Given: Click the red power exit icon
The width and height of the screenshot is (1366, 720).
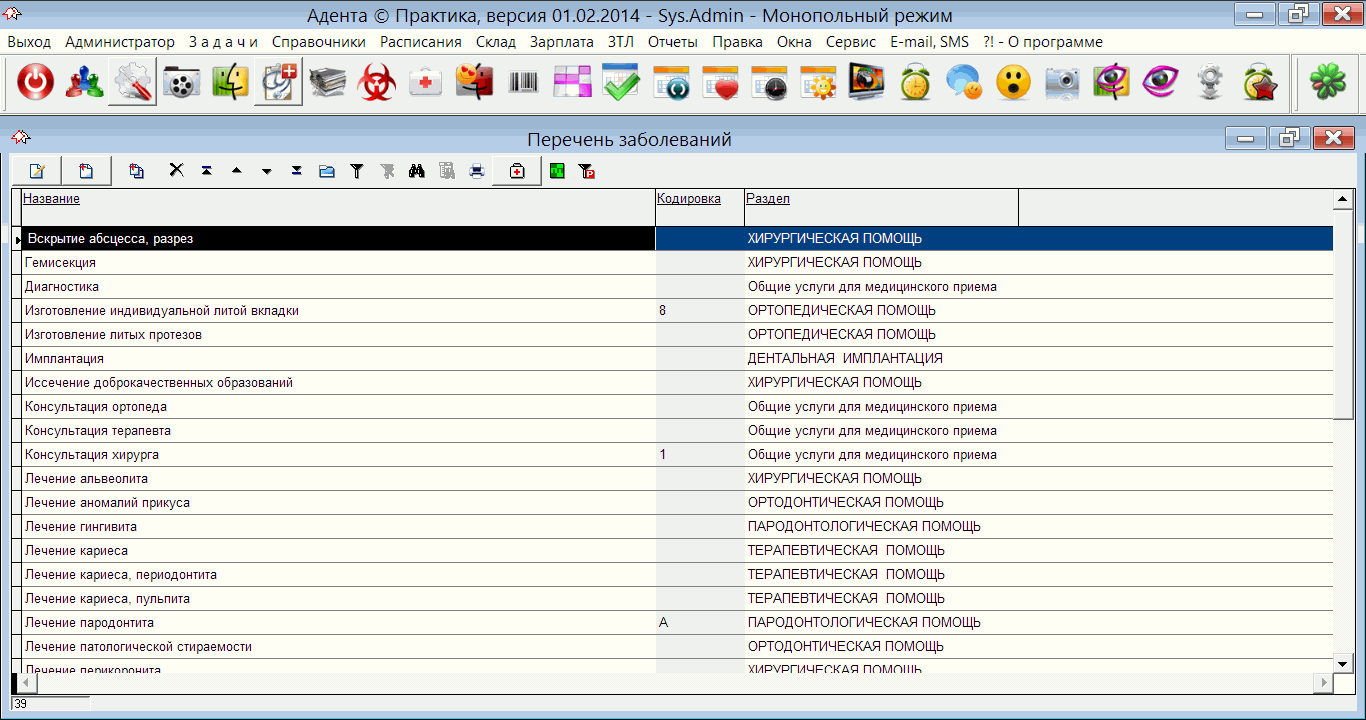Looking at the screenshot, I should point(36,83).
